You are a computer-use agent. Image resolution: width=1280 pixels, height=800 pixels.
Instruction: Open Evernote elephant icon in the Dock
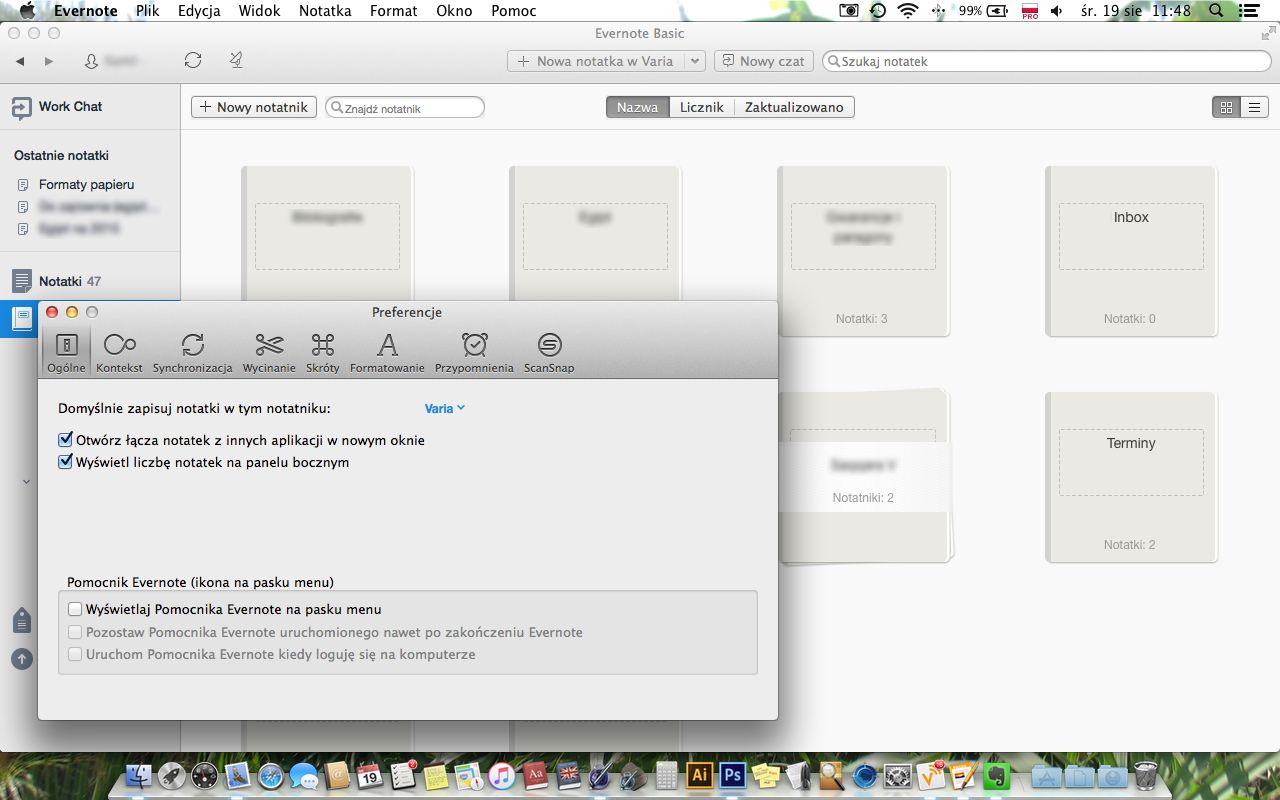tap(995, 775)
